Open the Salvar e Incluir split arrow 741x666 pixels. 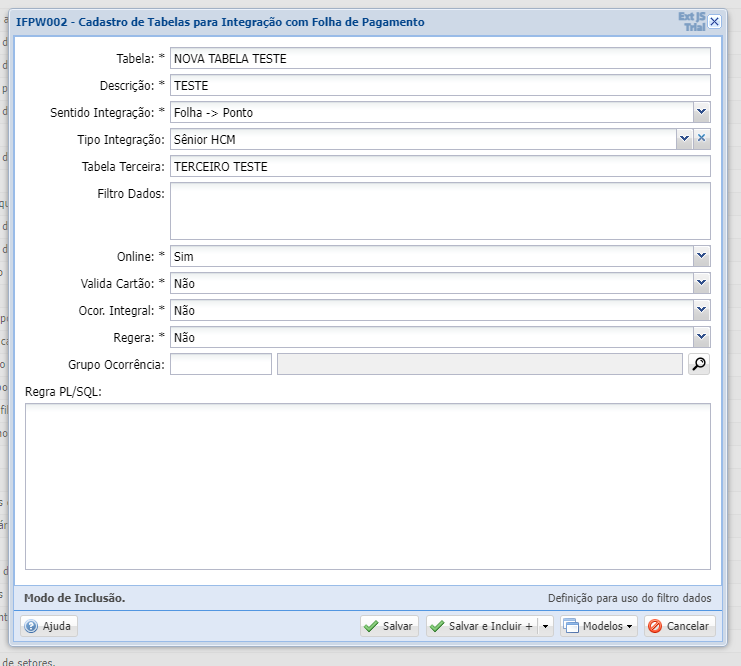[545, 626]
